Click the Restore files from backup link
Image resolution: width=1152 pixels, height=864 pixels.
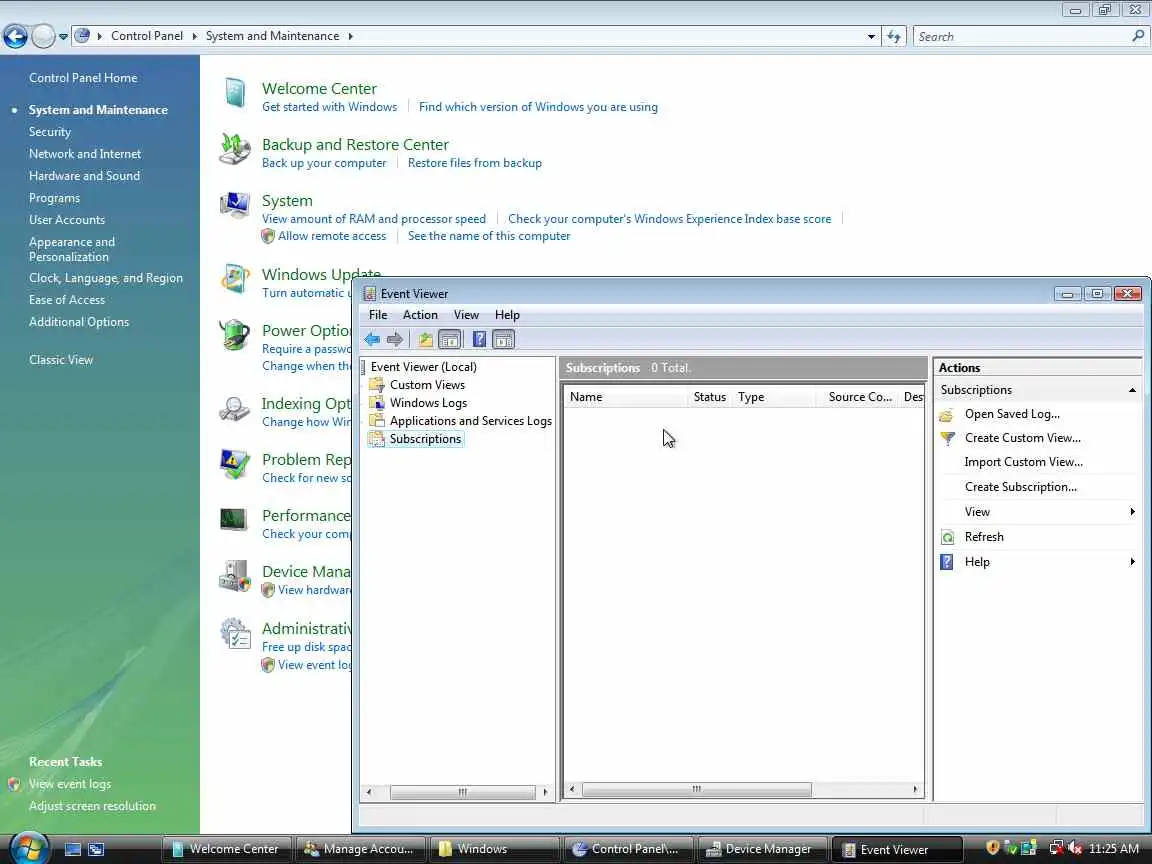(x=475, y=163)
